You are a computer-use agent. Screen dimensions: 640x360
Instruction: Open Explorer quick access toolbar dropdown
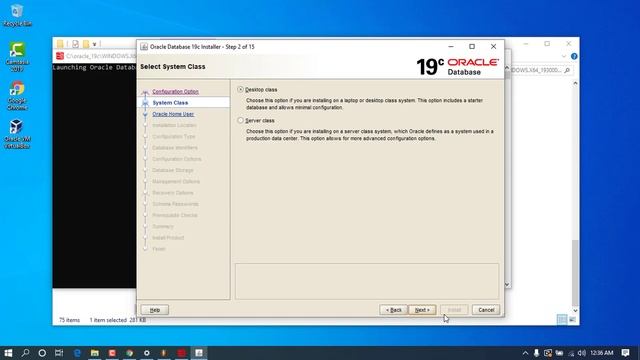coord(94,44)
